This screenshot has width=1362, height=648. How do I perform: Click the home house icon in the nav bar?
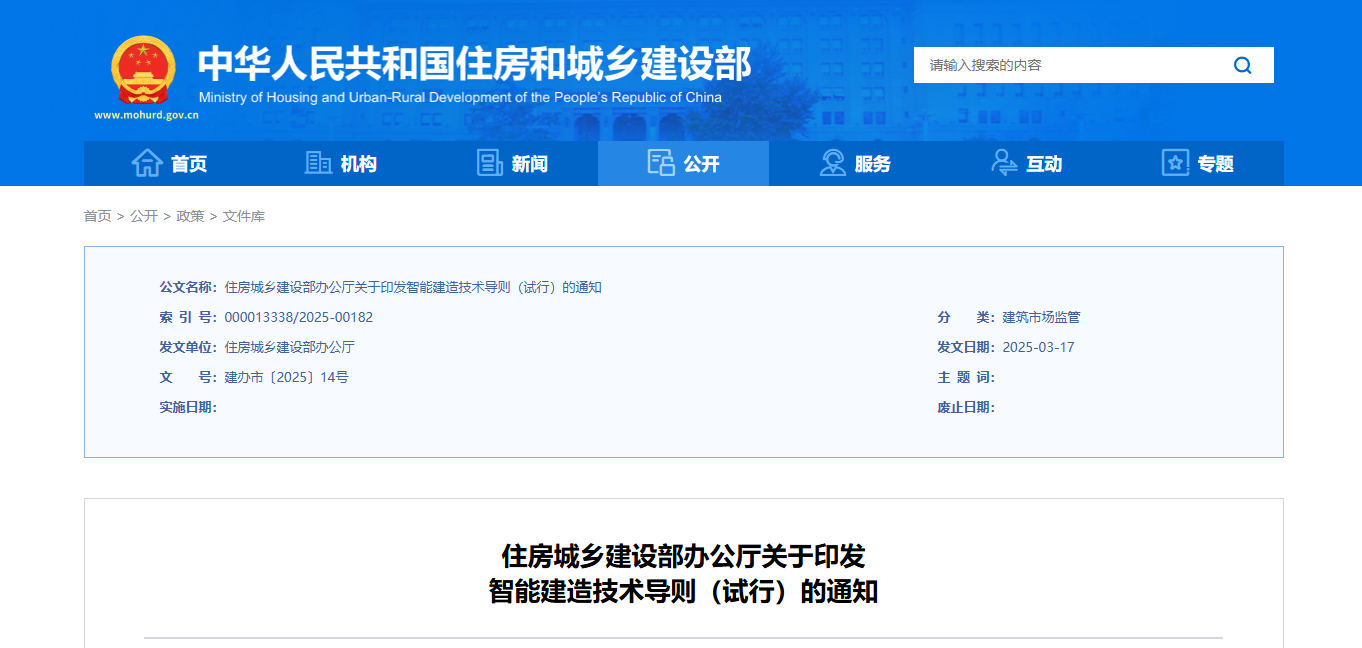pos(147,163)
